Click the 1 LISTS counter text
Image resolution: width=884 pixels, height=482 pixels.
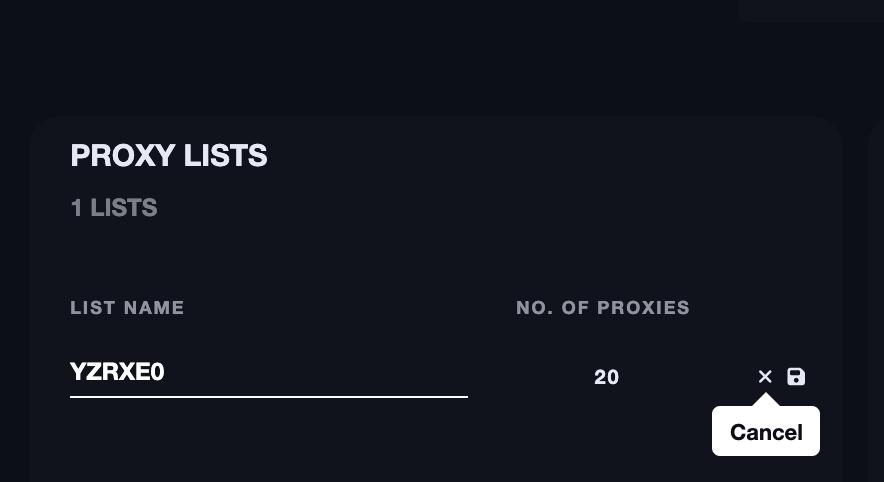[x=114, y=208]
